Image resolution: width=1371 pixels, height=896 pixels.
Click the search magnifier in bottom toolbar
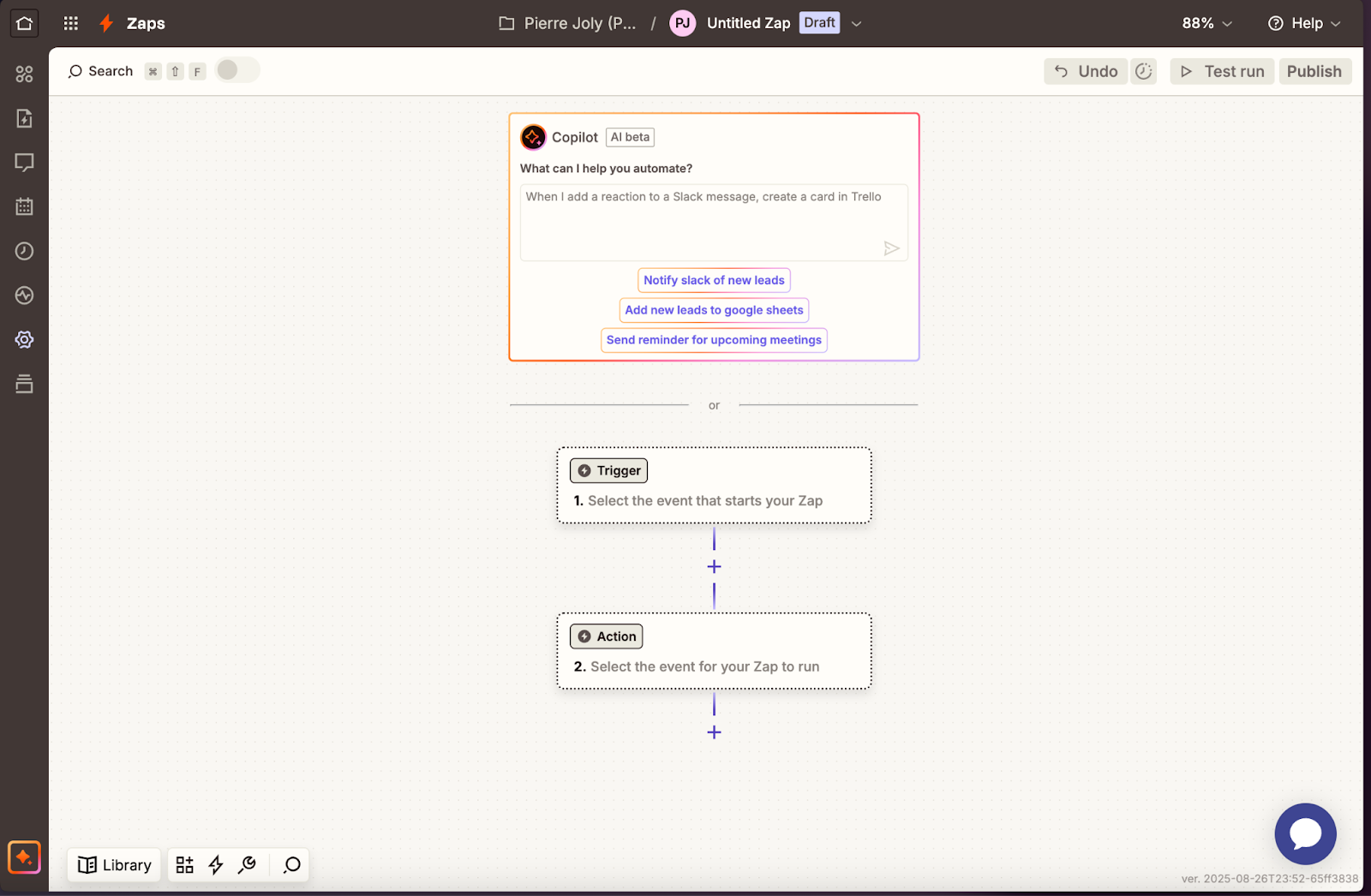tap(292, 865)
